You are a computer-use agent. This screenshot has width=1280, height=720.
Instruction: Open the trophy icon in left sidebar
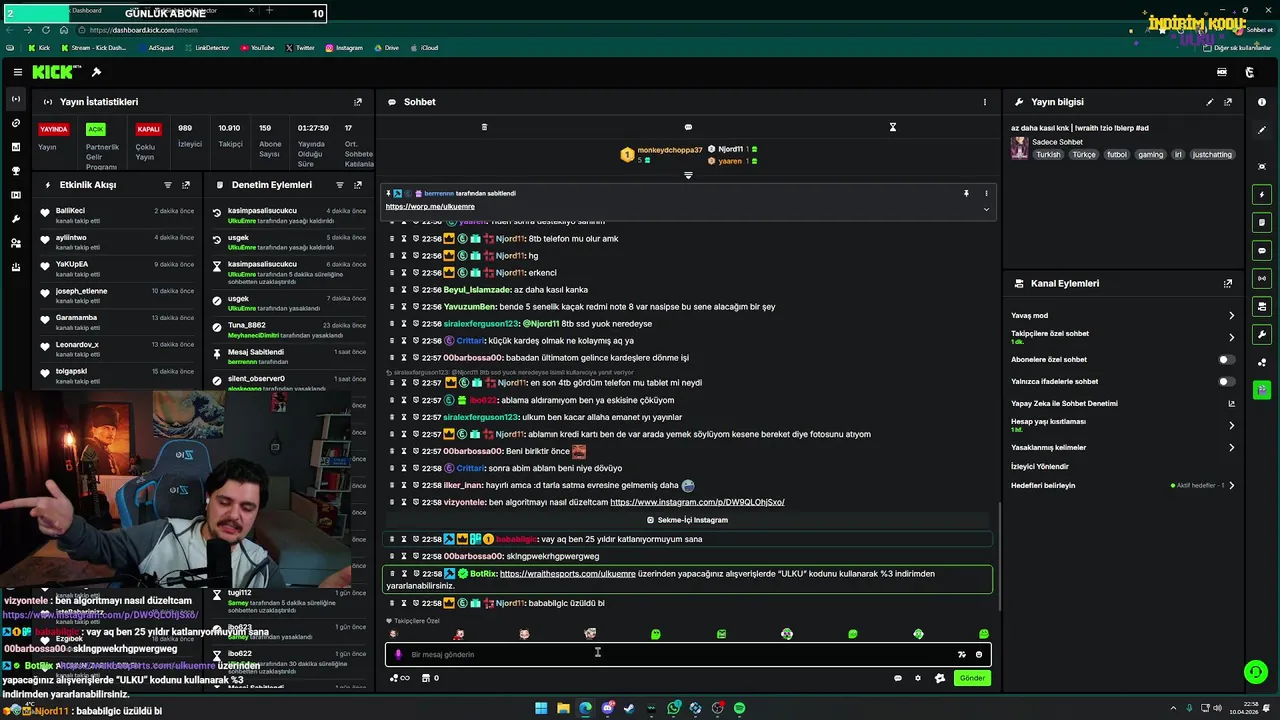tap(15, 171)
